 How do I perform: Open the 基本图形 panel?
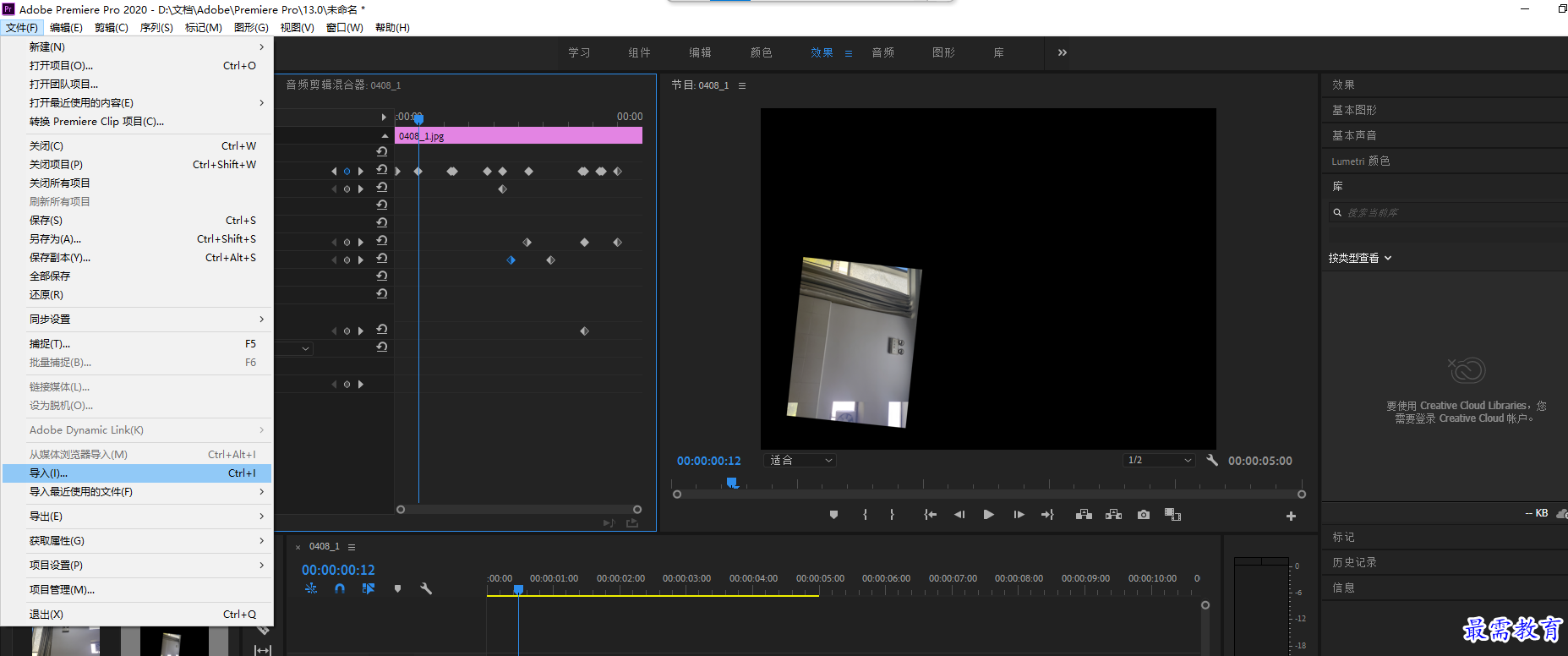pyautogui.click(x=1354, y=110)
